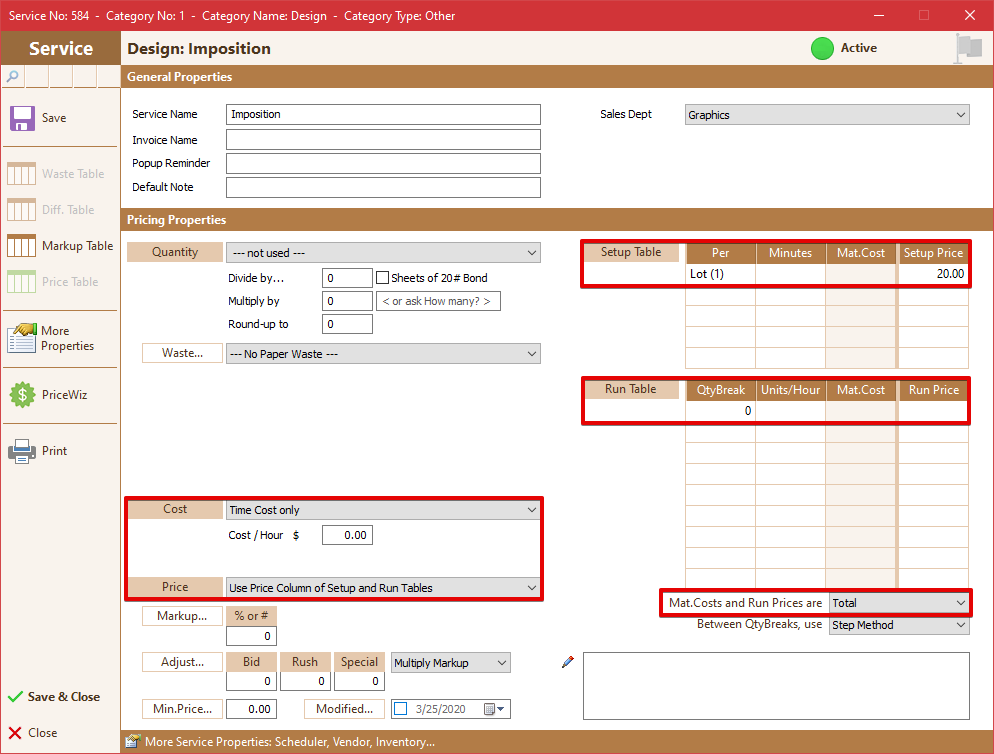Click the red X Close button

tap(15, 733)
